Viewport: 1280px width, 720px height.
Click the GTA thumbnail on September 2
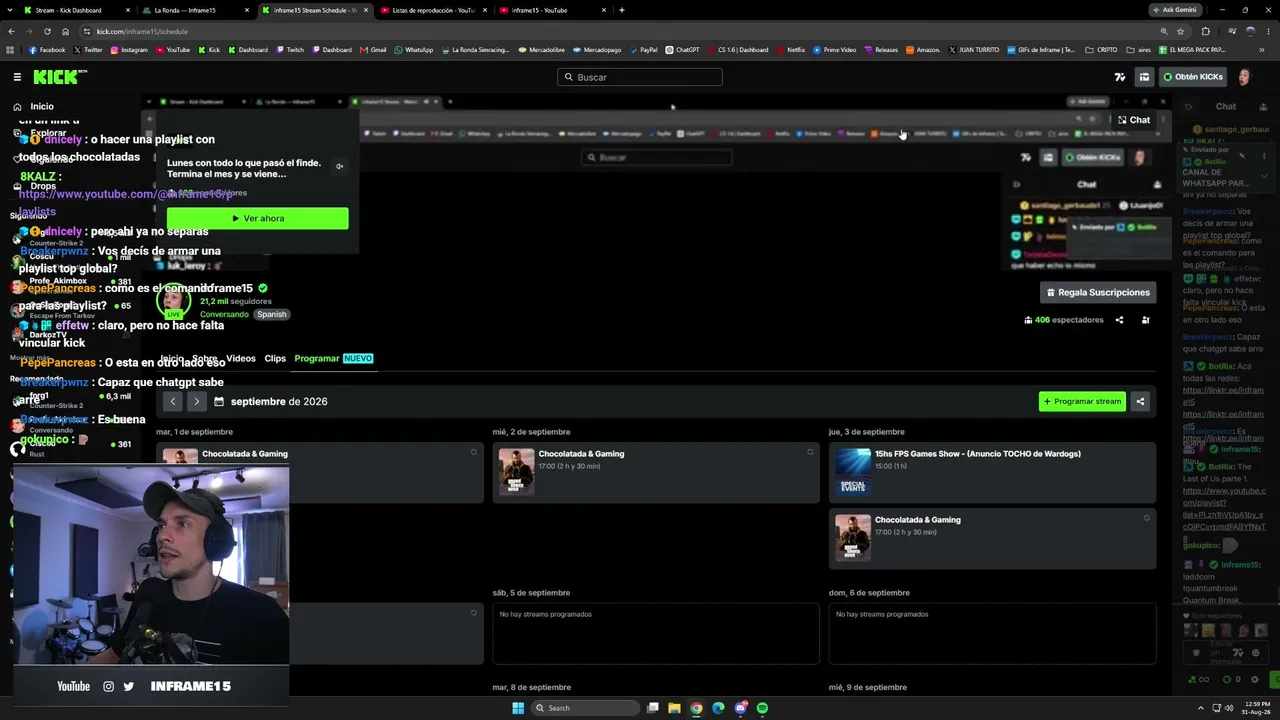coord(517,472)
